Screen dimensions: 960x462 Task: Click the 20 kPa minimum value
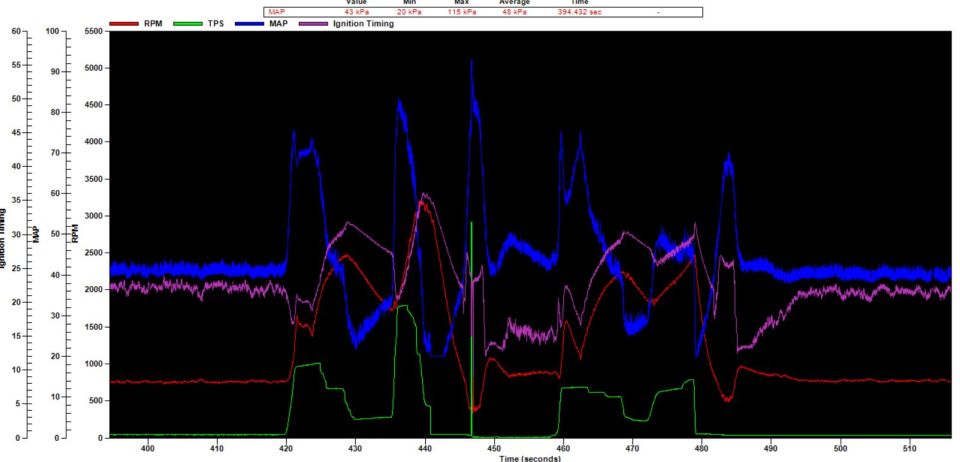(408, 12)
